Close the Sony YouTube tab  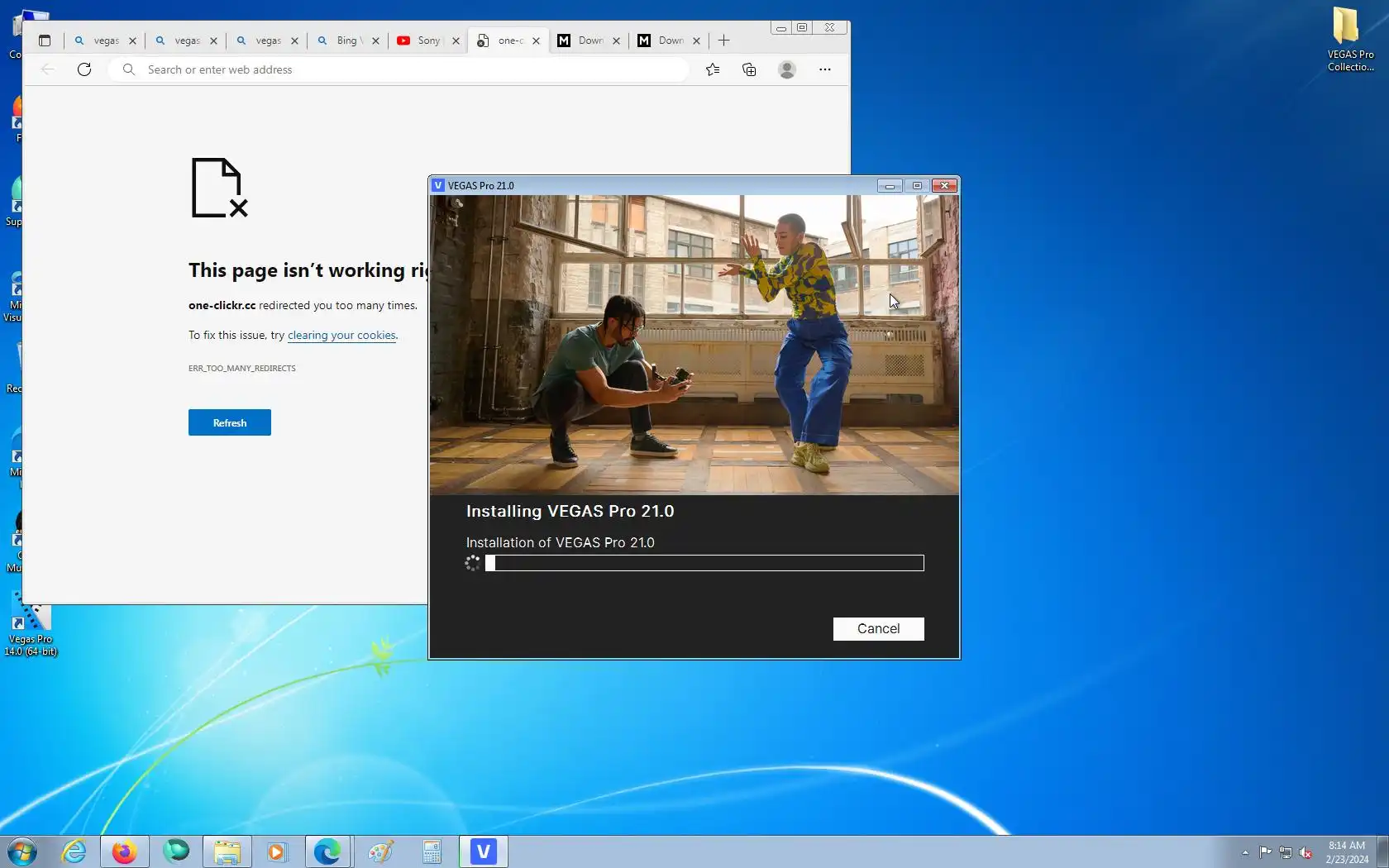(x=456, y=41)
